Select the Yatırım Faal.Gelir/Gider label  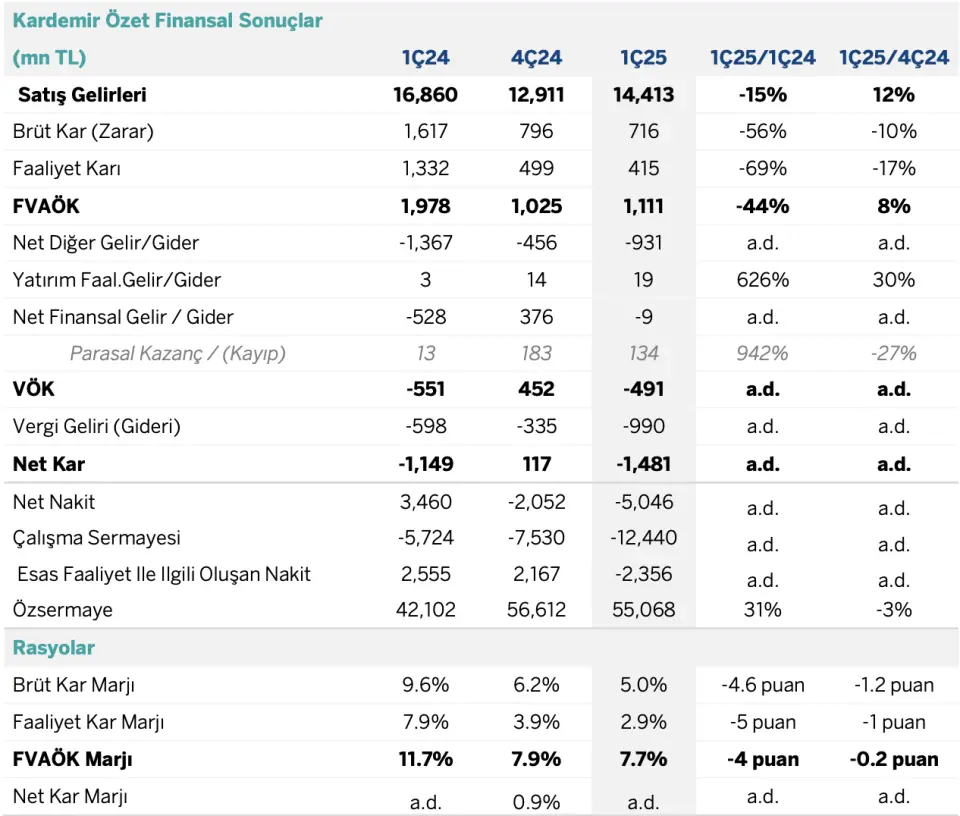(117, 280)
